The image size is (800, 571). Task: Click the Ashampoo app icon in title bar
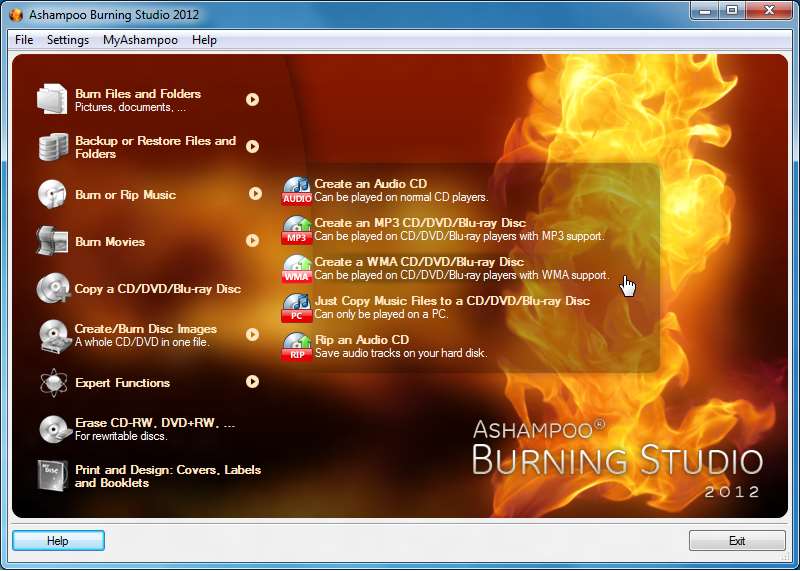(x=16, y=14)
